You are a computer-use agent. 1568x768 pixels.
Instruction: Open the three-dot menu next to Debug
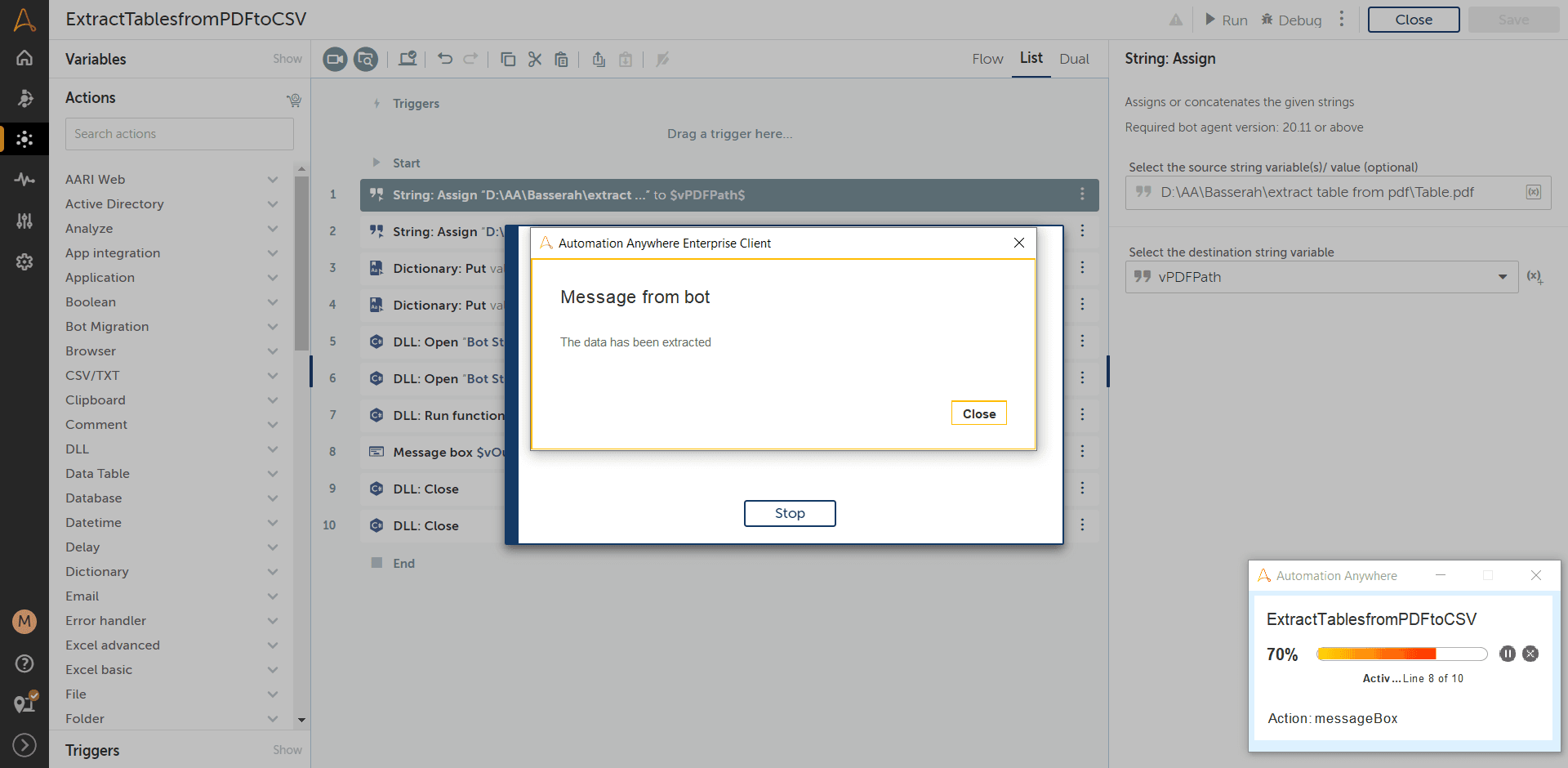(1342, 20)
